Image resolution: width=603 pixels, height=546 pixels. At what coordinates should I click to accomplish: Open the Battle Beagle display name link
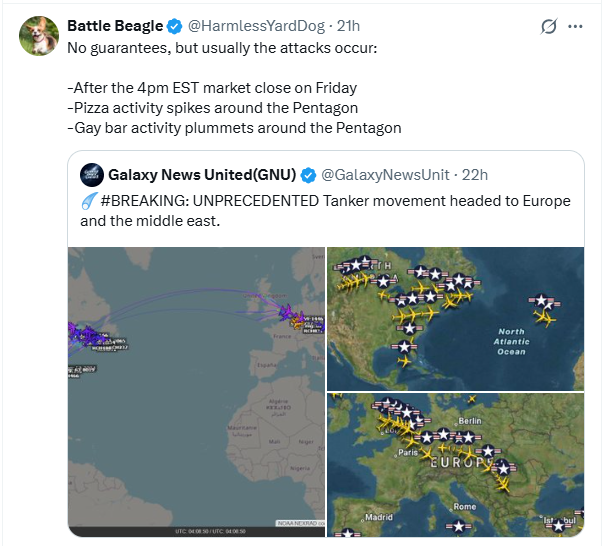(114, 27)
